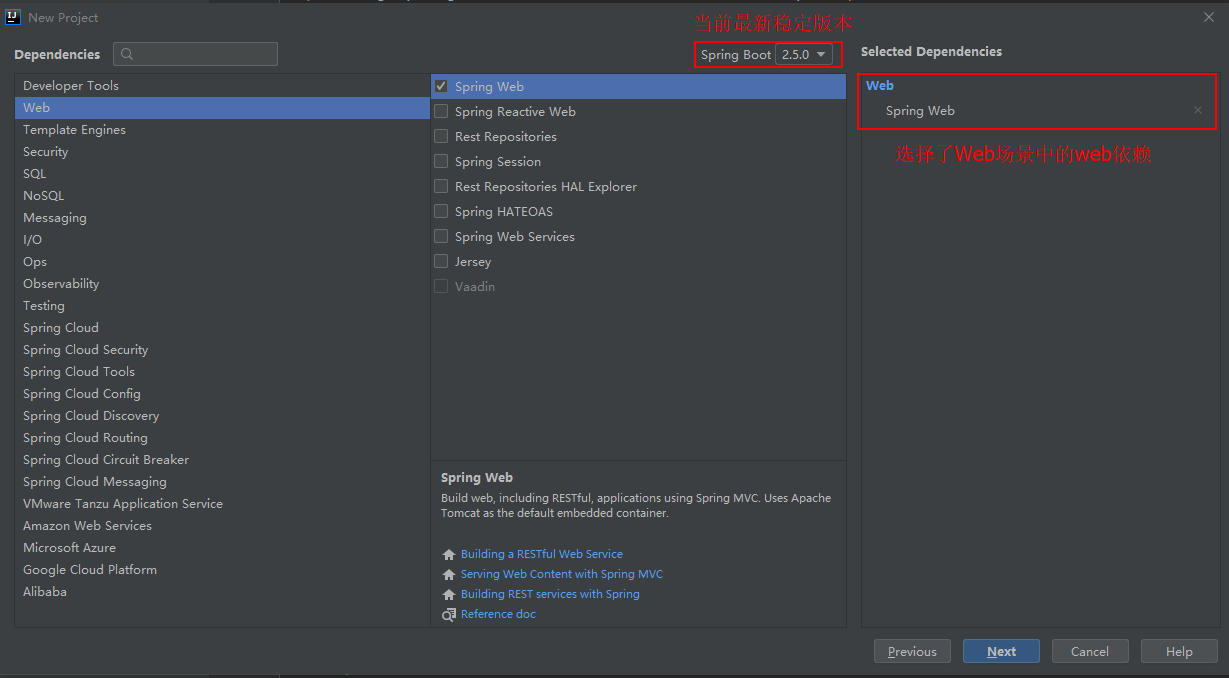Enable Rest Repositories HAL Explorer checkbox
Image resolution: width=1229 pixels, height=678 pixels.
click(441, 187)
